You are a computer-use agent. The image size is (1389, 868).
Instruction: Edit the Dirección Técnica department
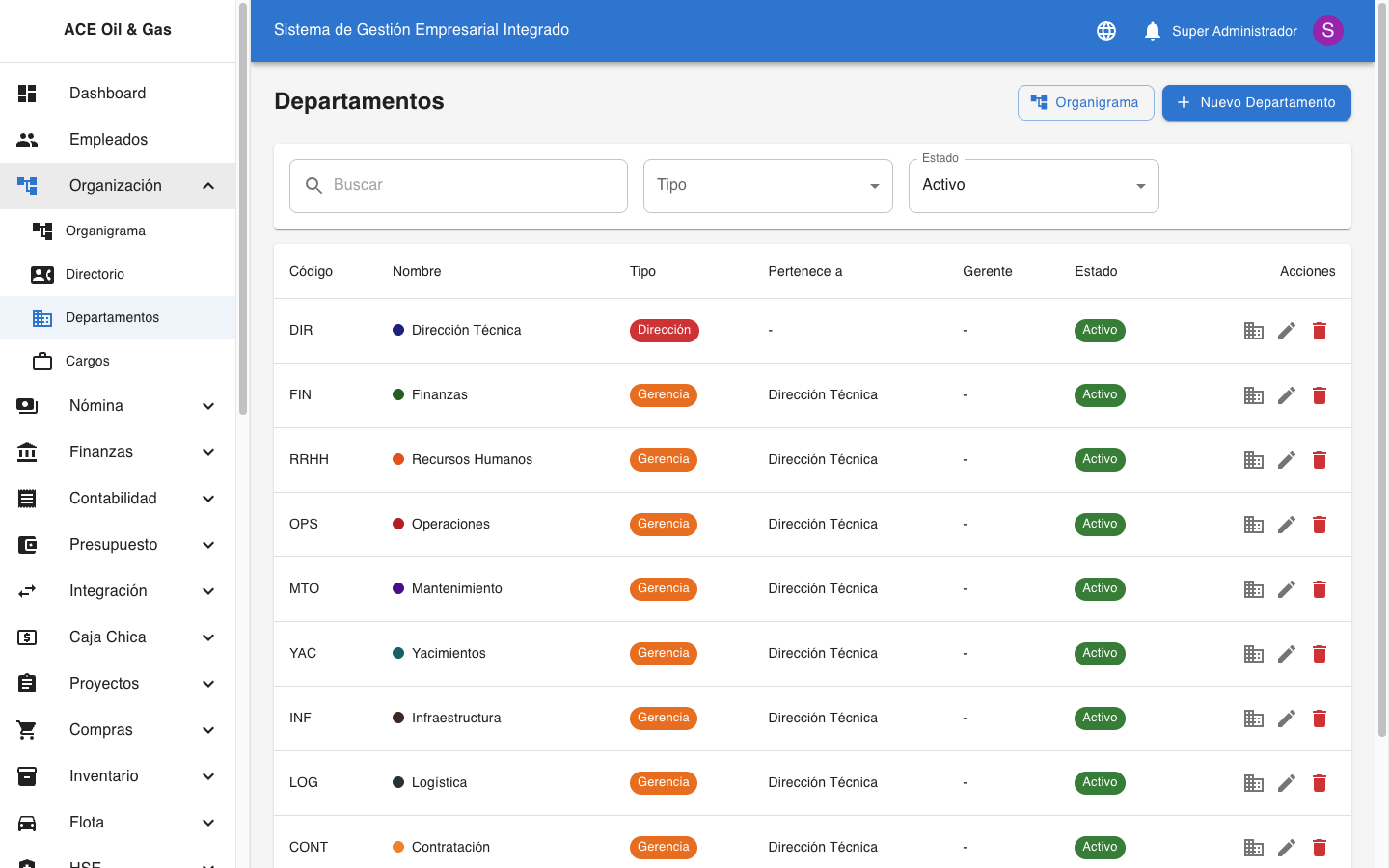(1287, 331)
